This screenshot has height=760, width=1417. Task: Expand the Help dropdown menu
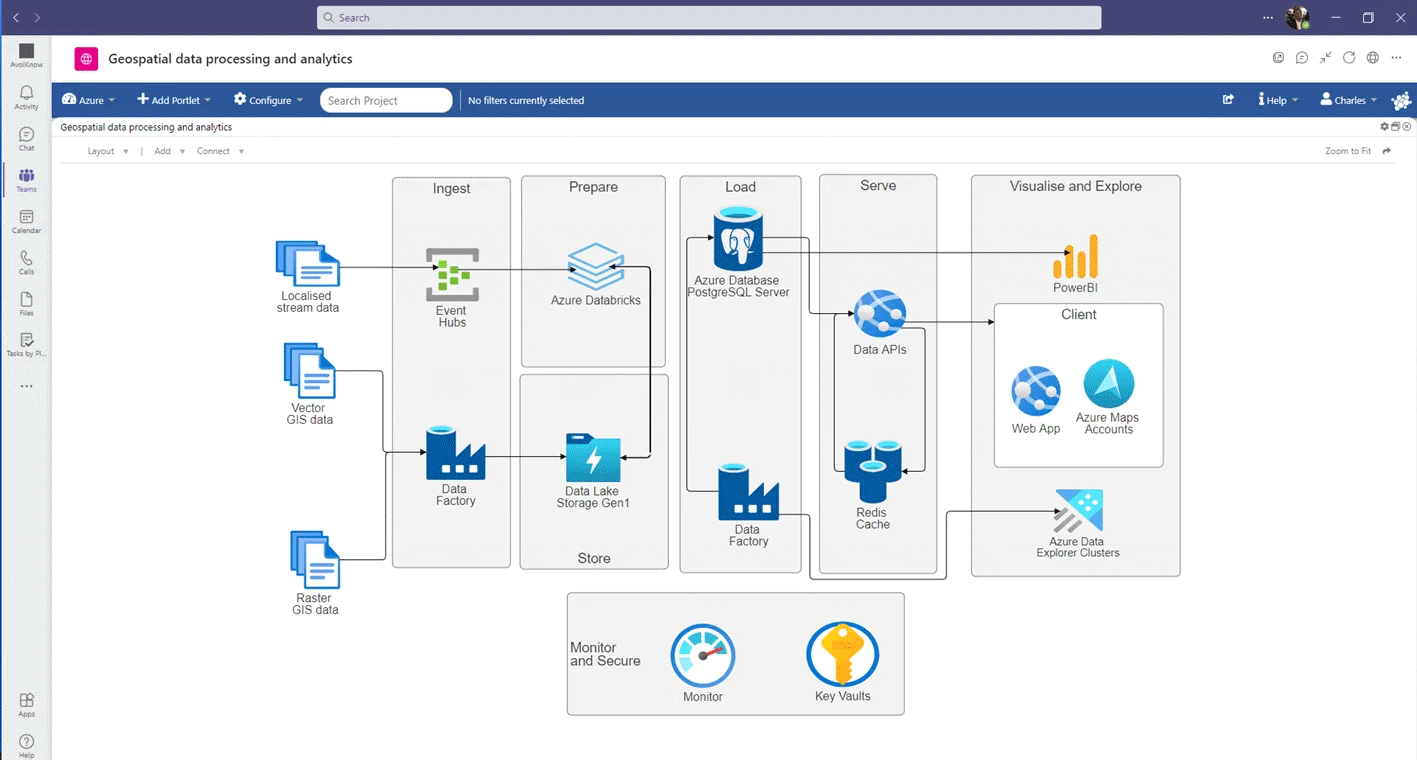[1279, 100]
